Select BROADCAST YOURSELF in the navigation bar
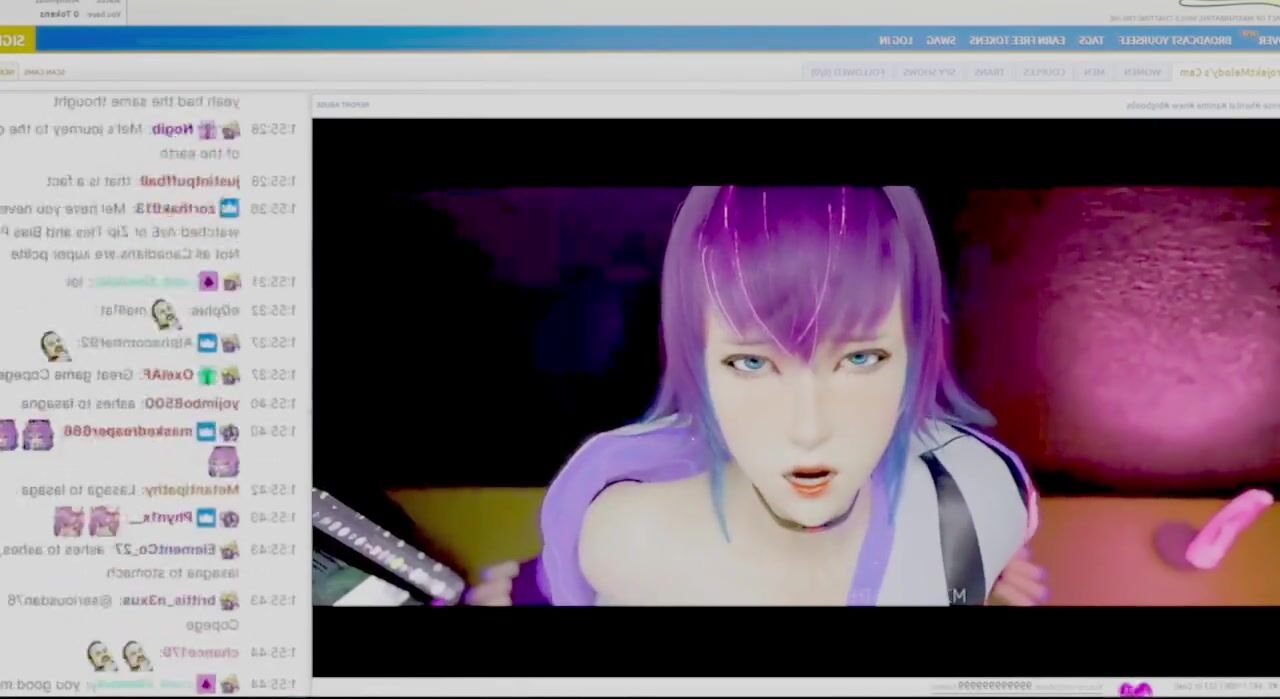 pyautogui.click(x=1174, y=40)
